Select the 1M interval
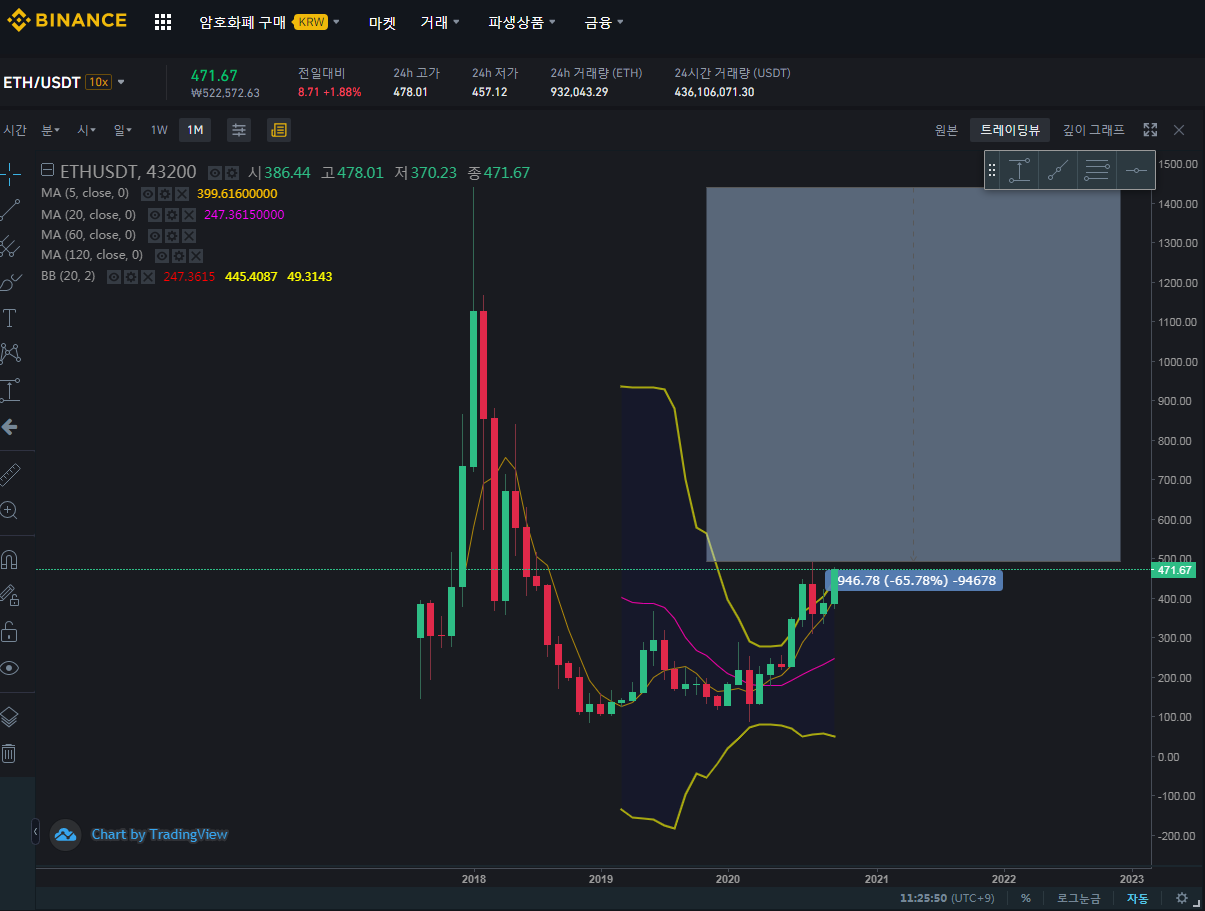The height and width of the screenshot is (911, 1205). (195, 130)
